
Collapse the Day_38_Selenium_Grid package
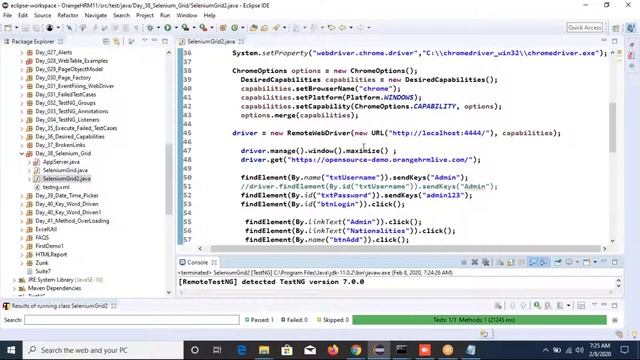pyautogui.click(x=22, y=153)
